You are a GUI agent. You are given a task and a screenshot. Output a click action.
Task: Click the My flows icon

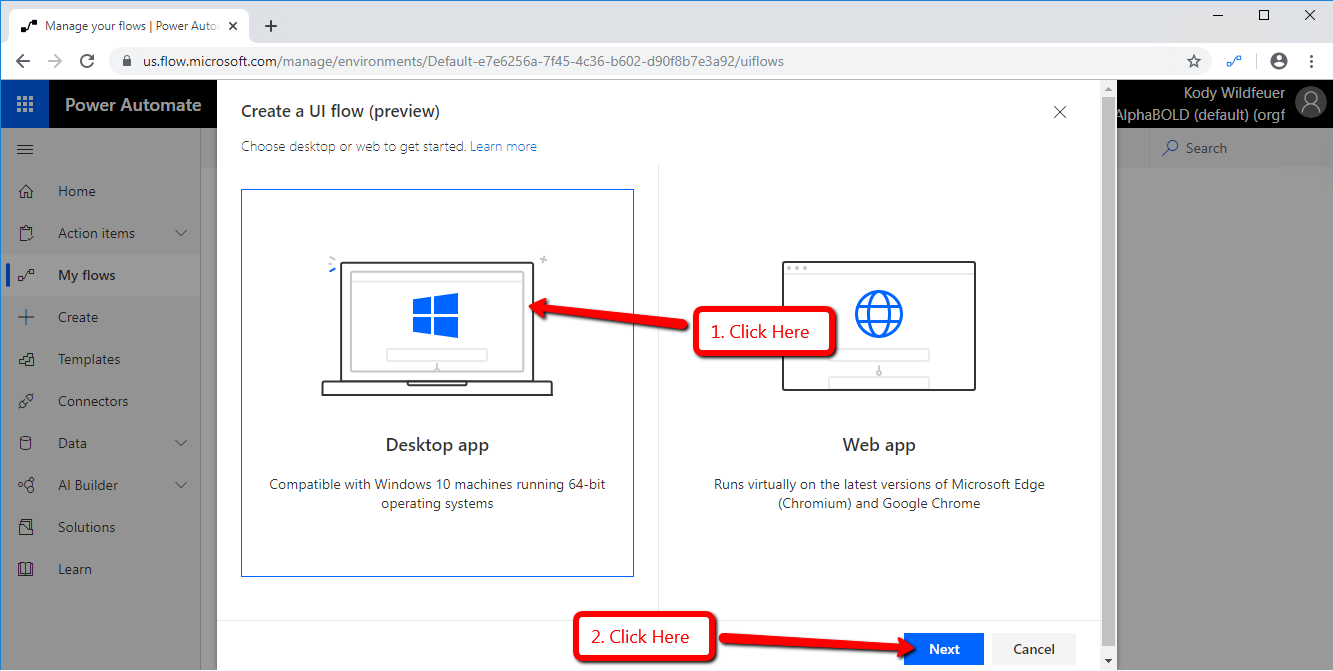[26, 275]
